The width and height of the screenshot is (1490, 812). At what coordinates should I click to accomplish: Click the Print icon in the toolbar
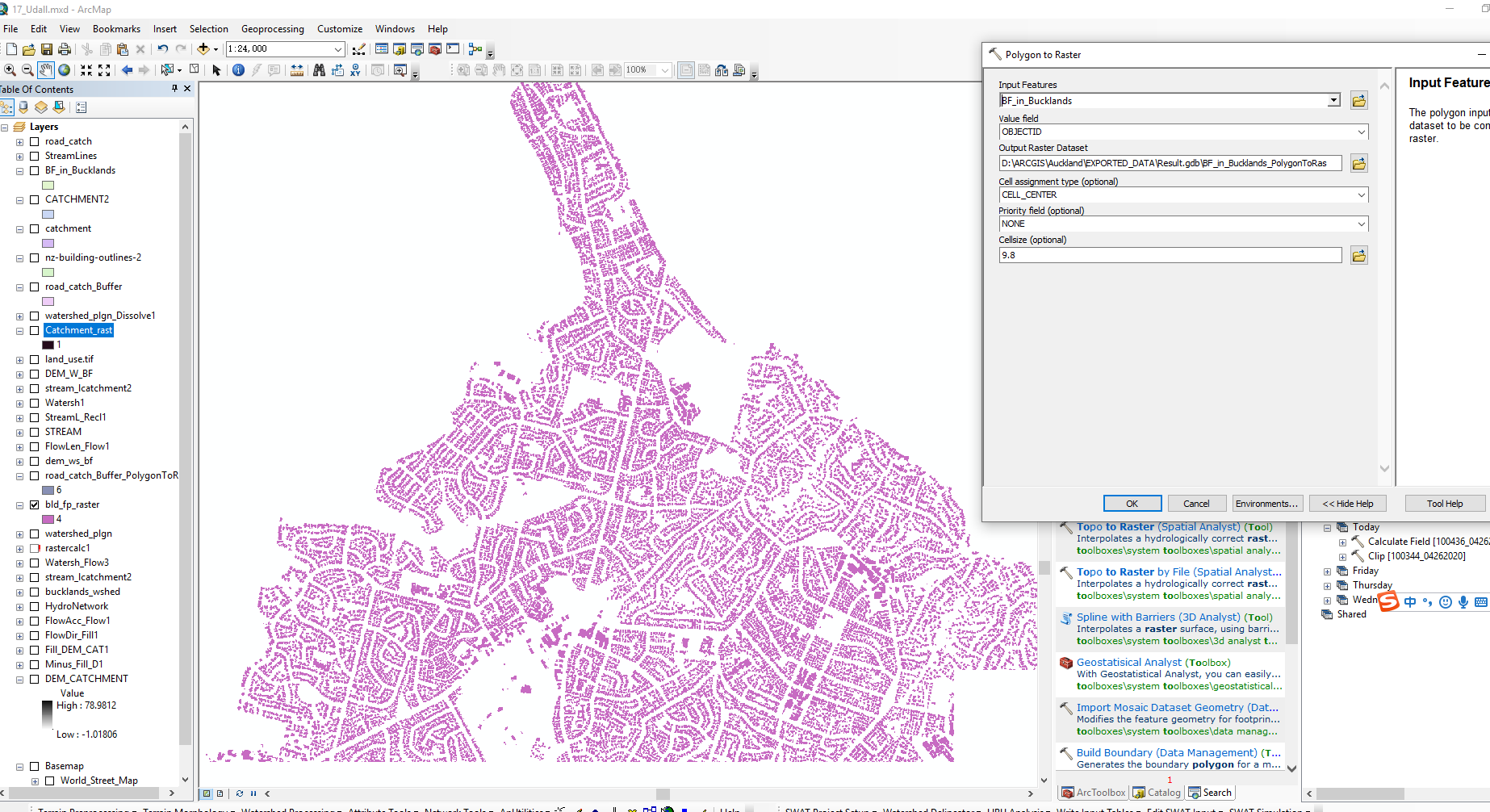[x=65, y=49]
